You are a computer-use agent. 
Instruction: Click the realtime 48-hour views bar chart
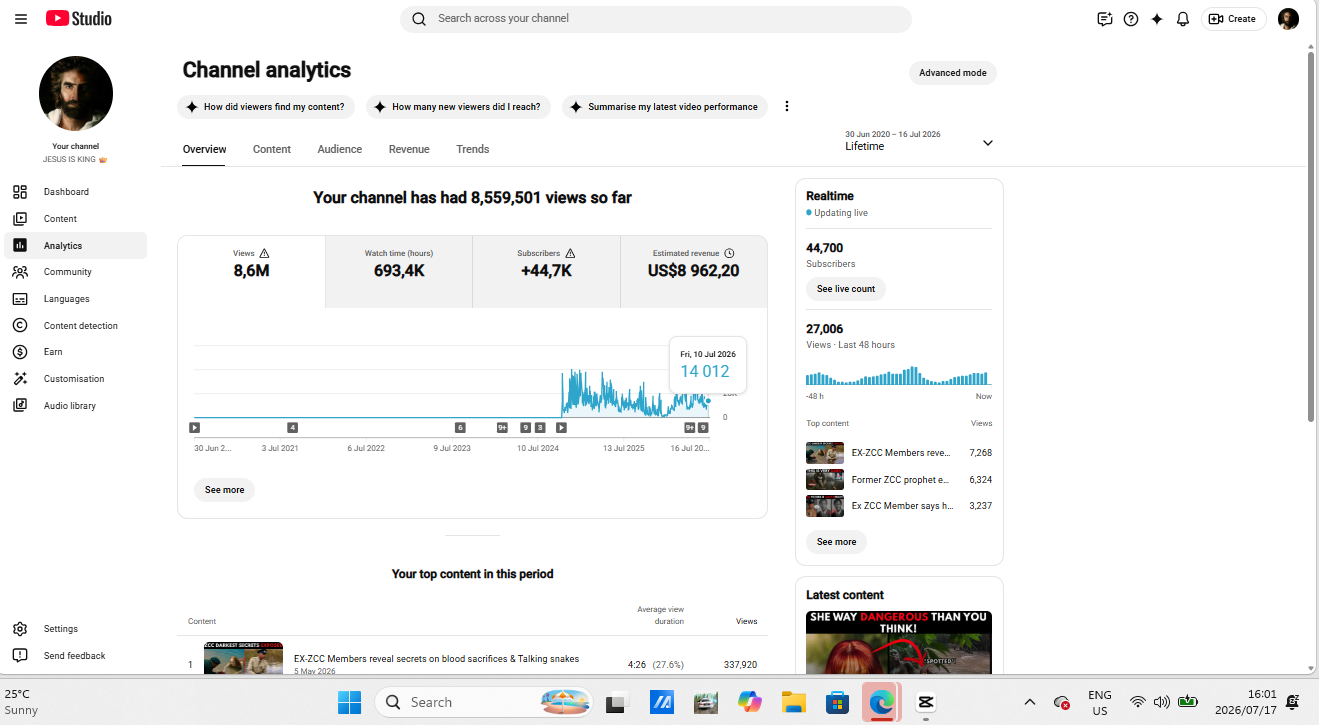(x=899, y=376)
